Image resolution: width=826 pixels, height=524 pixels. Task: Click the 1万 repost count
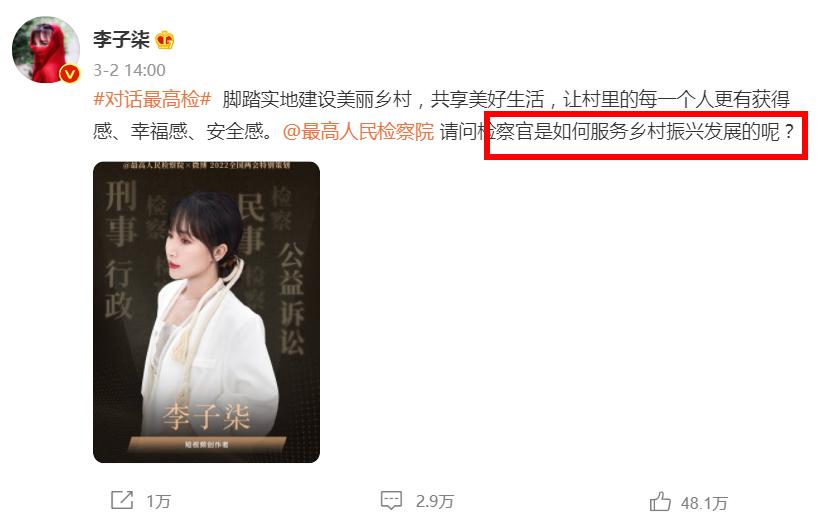click(159, 501)
